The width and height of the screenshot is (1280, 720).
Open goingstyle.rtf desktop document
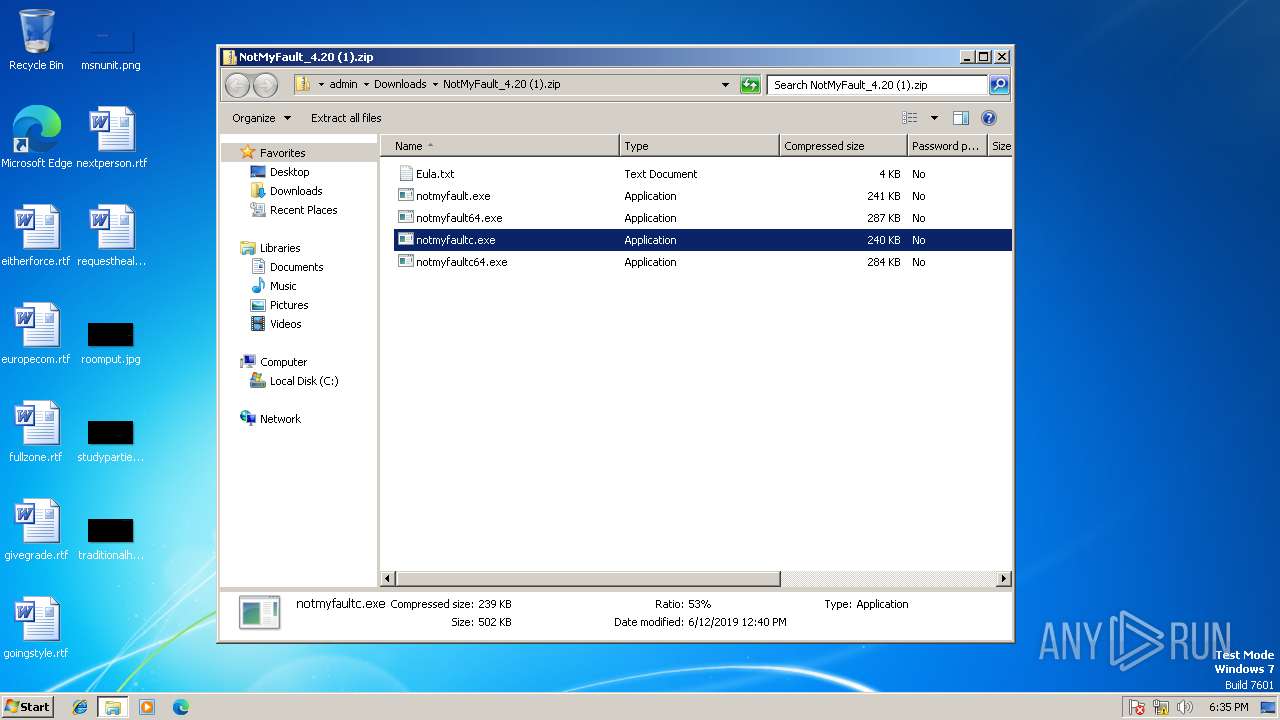click(36, 628)
